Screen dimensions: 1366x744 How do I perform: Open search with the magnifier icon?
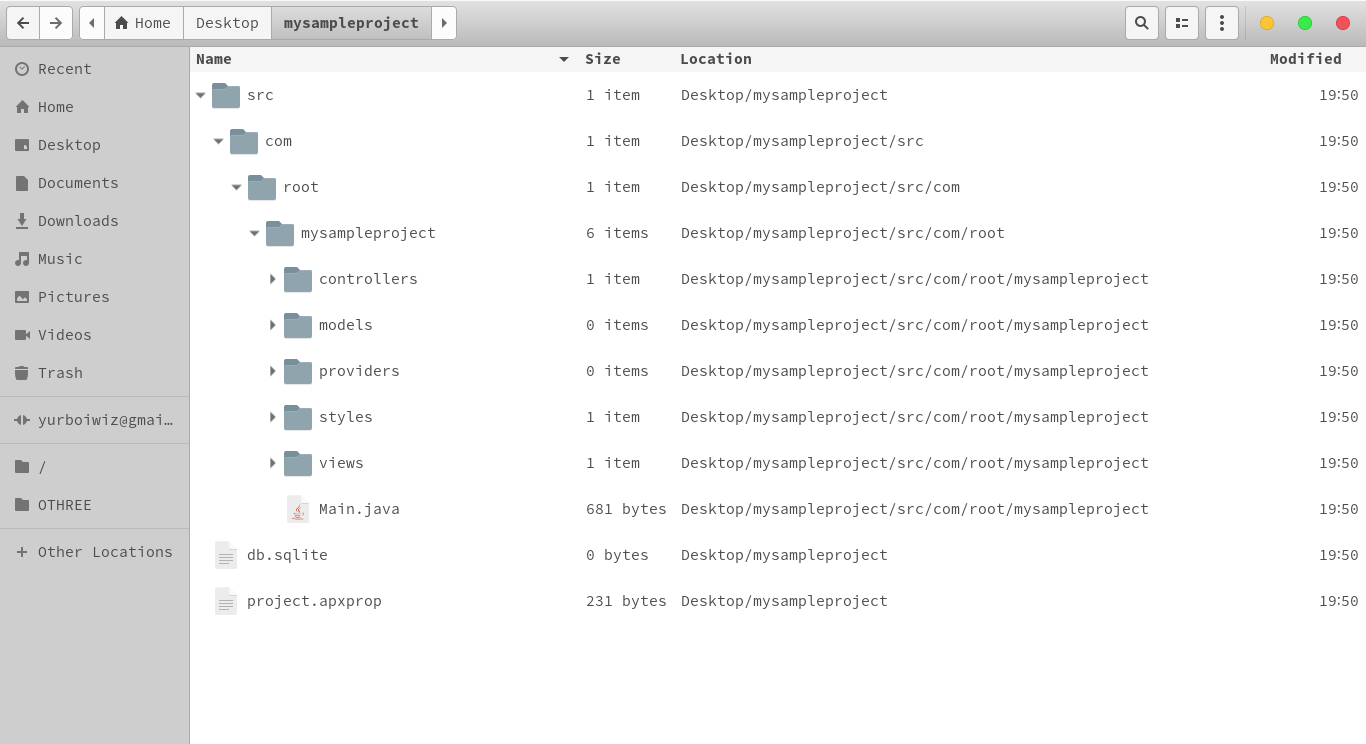tap(1142, 23)
